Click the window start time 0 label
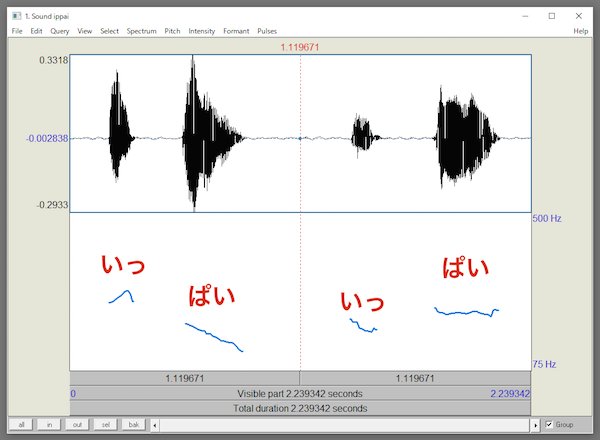The height and width of the screenshot is (440, 600). (73, 394)
